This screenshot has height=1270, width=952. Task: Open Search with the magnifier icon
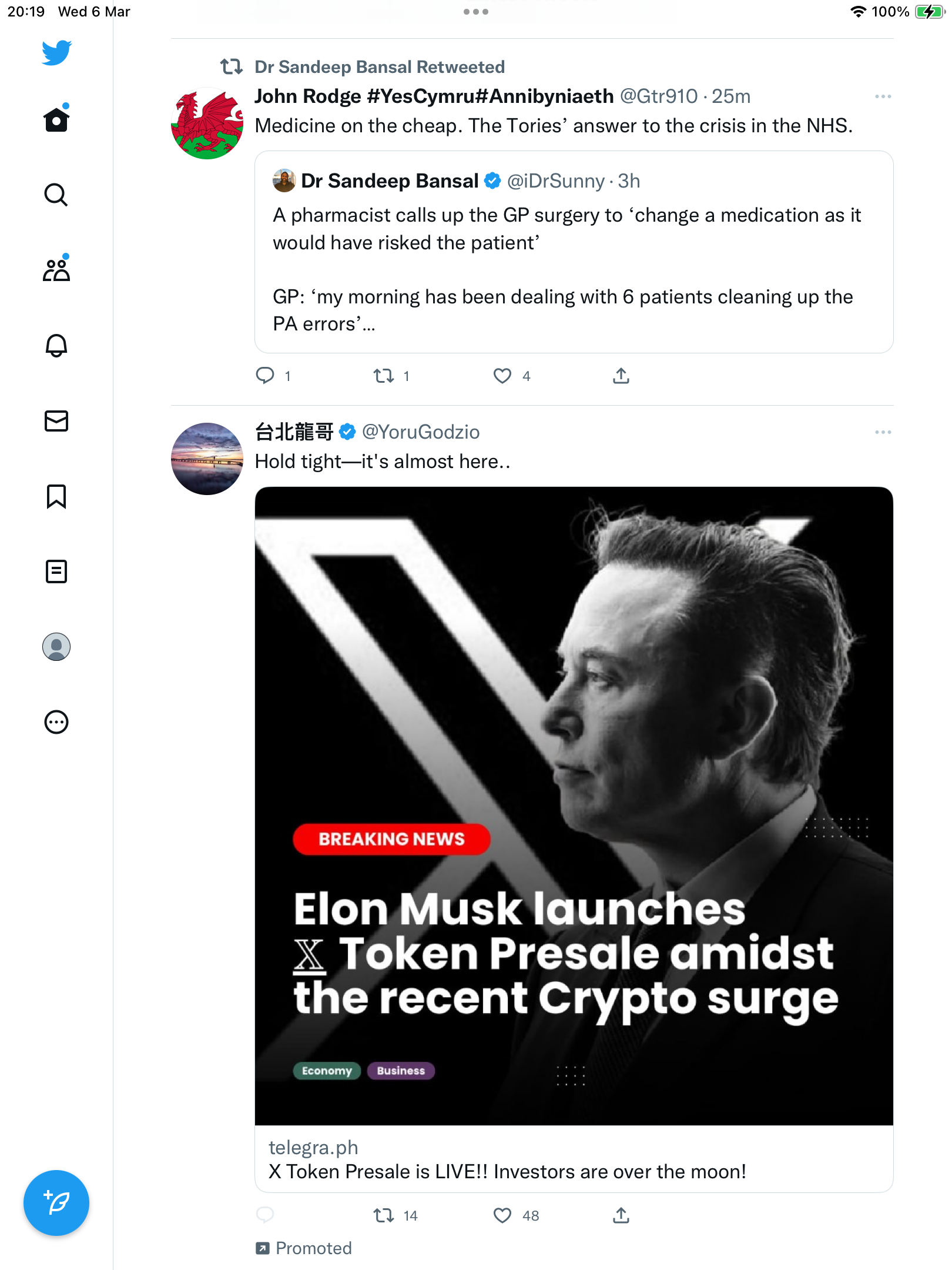tap(56, 195)
